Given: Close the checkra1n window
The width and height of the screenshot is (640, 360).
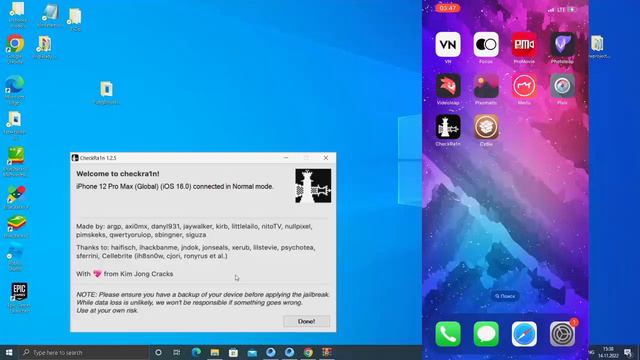Looking at the screenshot, I should tap(326, 158).
